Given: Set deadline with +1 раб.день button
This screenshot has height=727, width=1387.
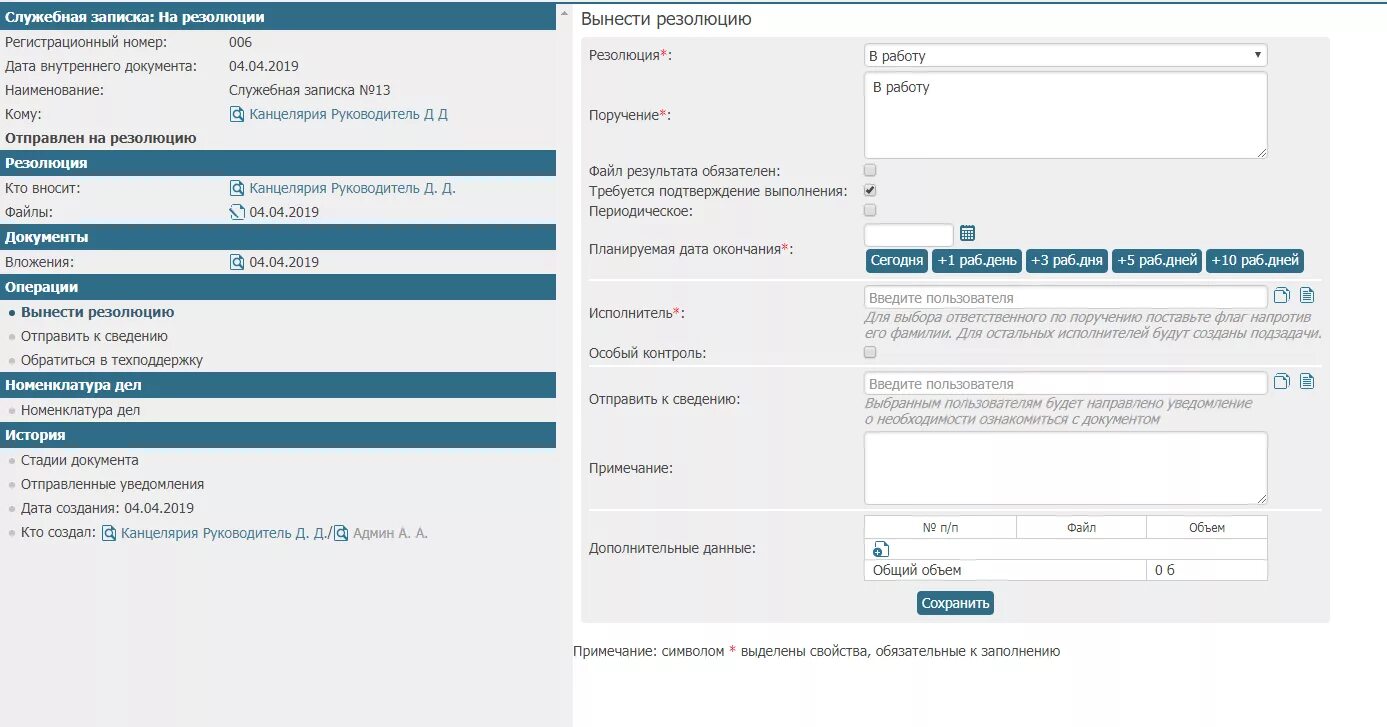Looking at the screenshot, I should (977, 261).
